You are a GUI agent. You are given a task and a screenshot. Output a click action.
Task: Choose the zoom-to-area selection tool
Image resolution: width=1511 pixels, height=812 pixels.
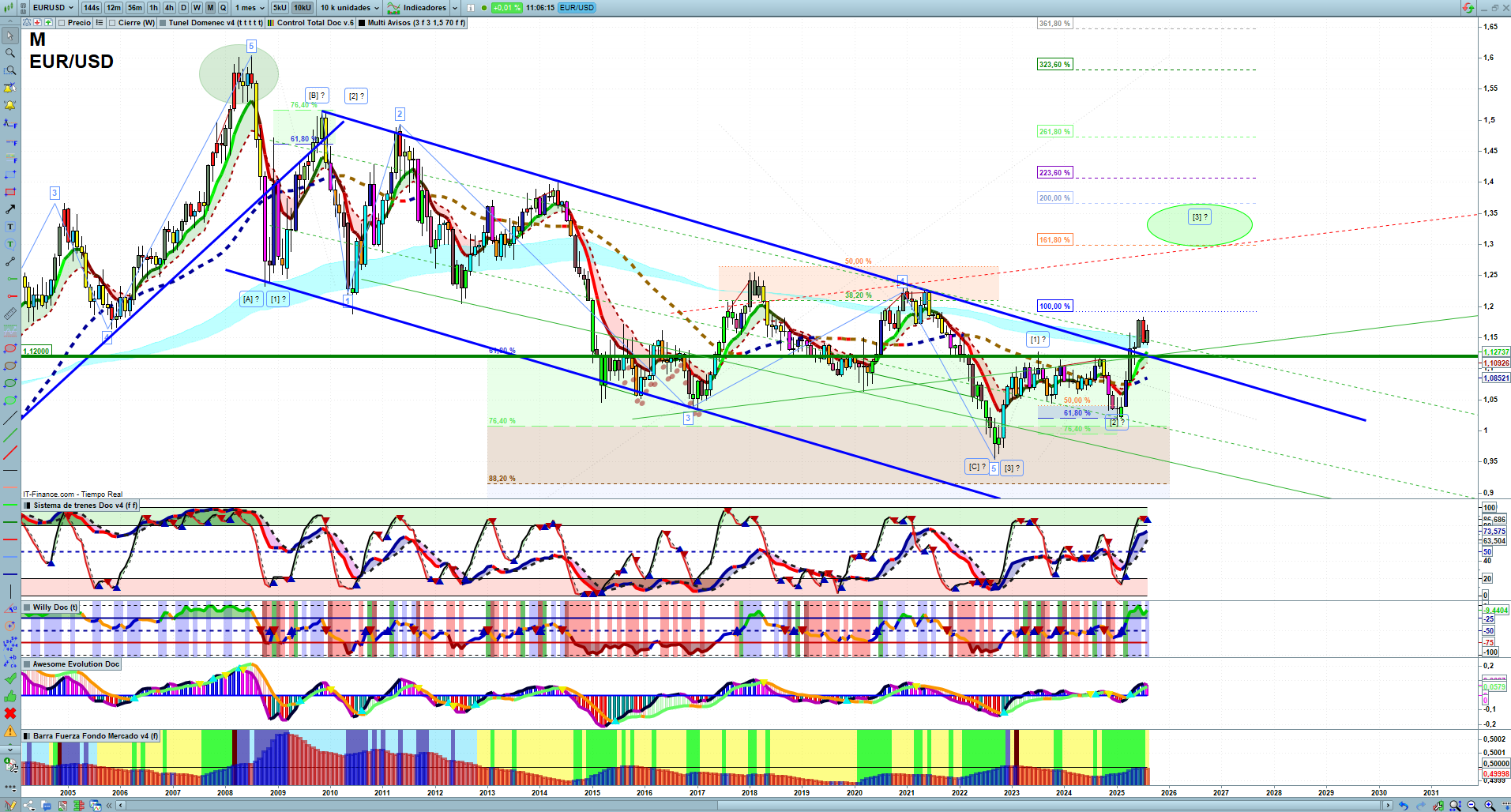pos(10,70)
